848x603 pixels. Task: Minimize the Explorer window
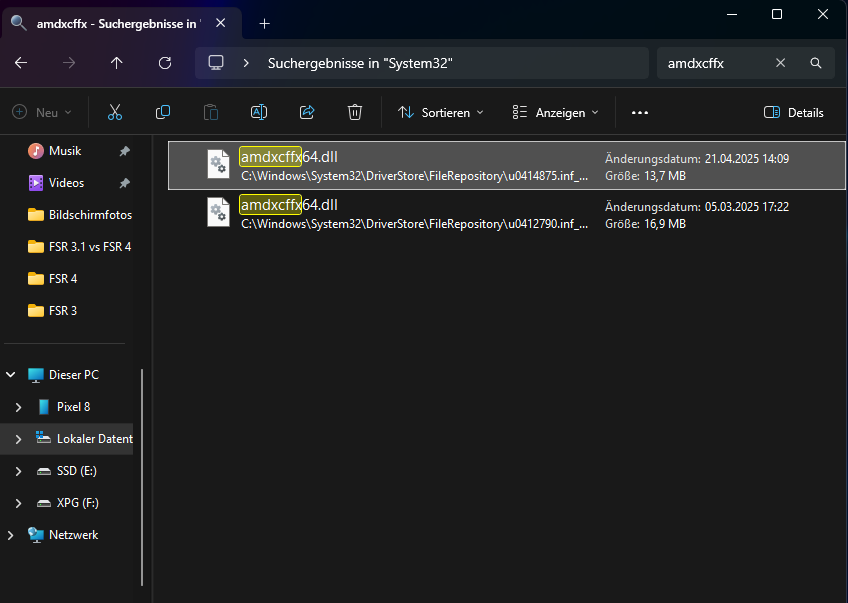(732, 15)
